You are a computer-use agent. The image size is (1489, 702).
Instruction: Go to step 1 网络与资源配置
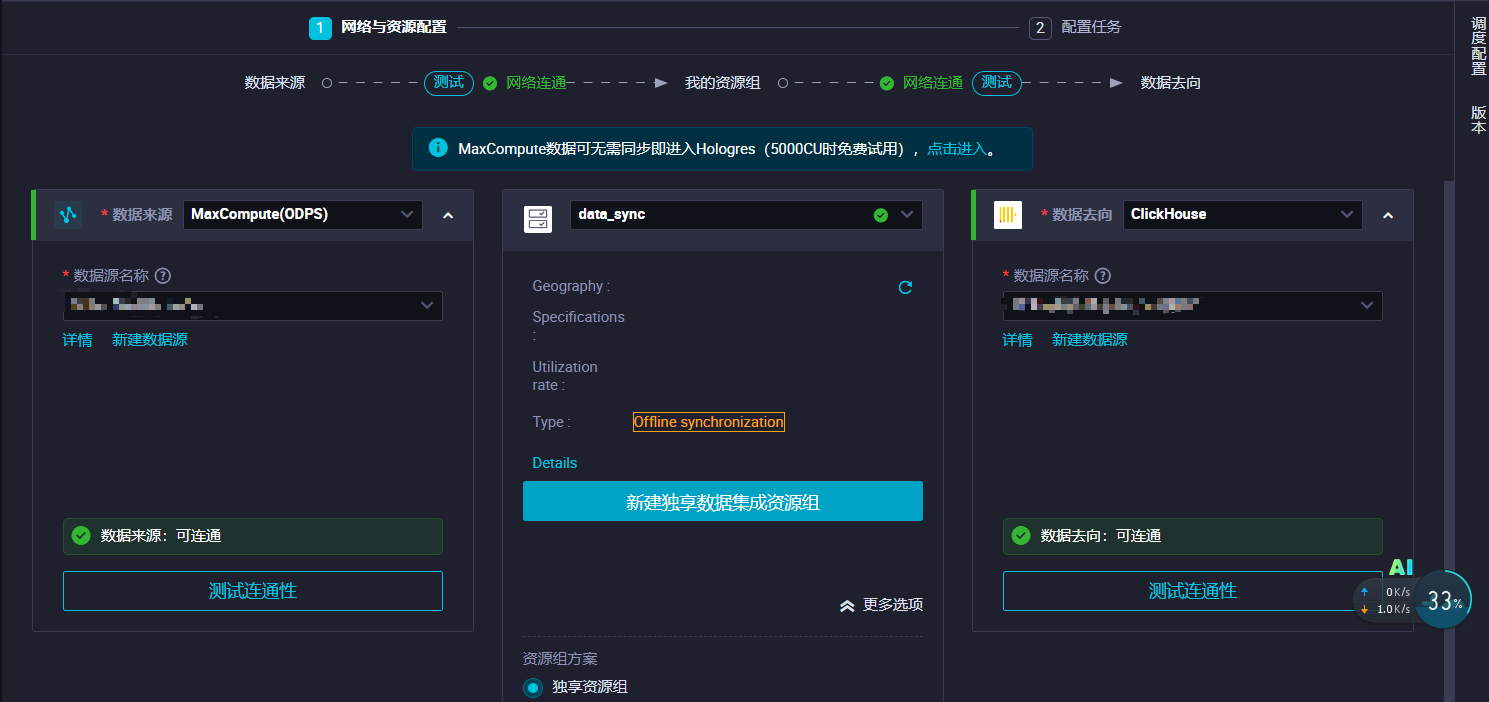click(x=378, y=27)
